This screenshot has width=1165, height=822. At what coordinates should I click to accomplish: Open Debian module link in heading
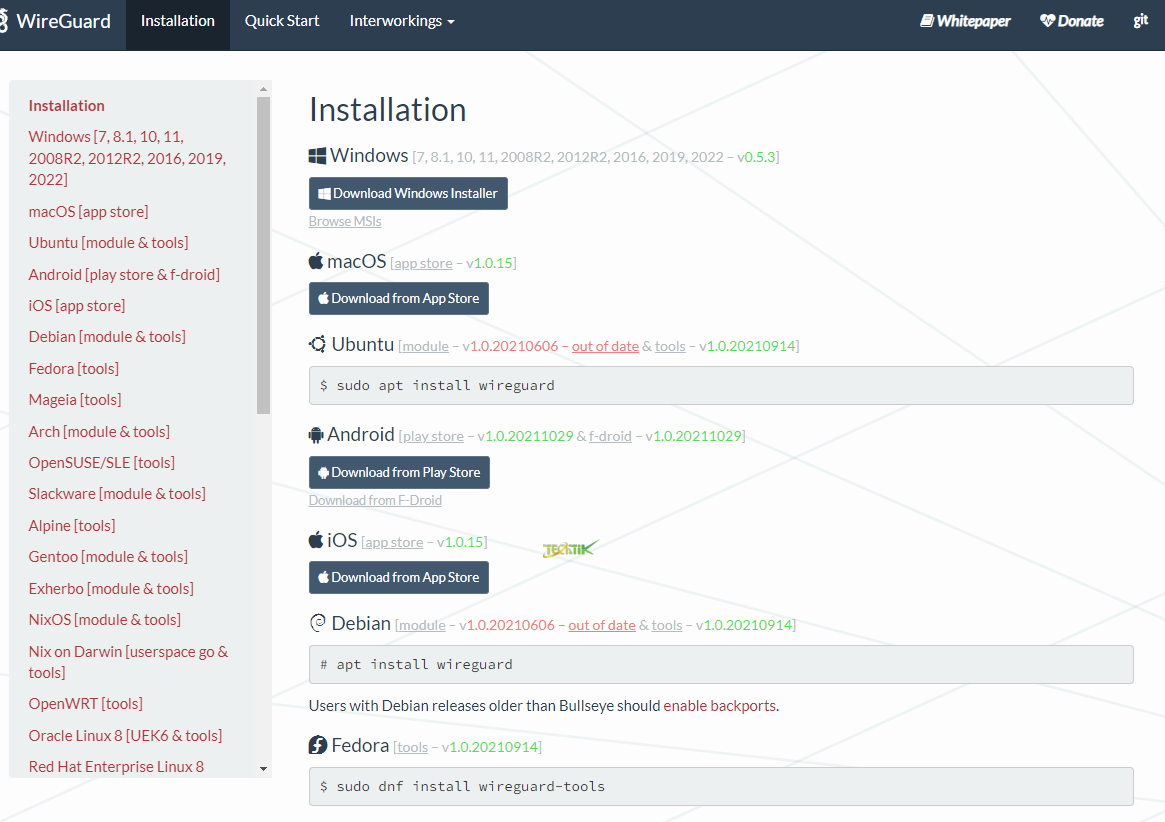[x=422, y=625]
